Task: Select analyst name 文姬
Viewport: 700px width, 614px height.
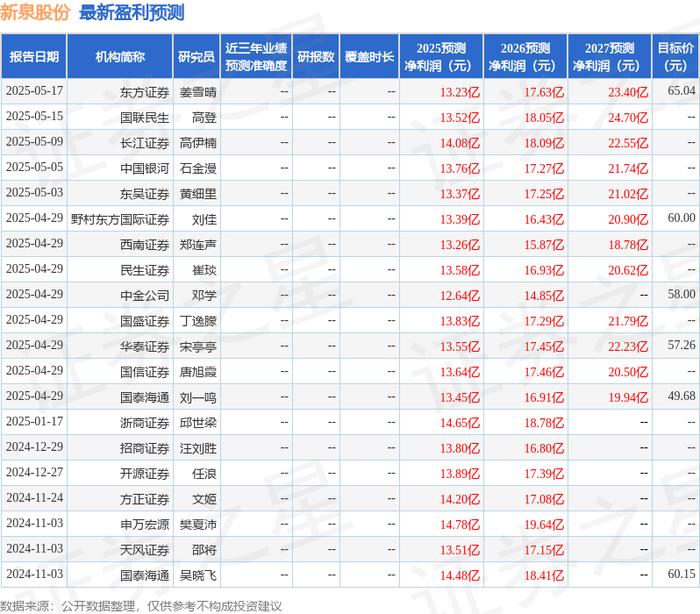Action: coord(204,500)
